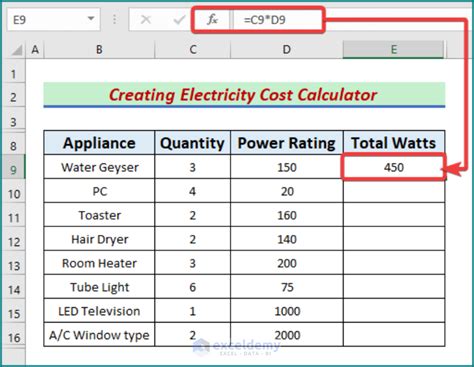Click the title cell Creating Electricity Cost Calculator

tap(244, 95)
